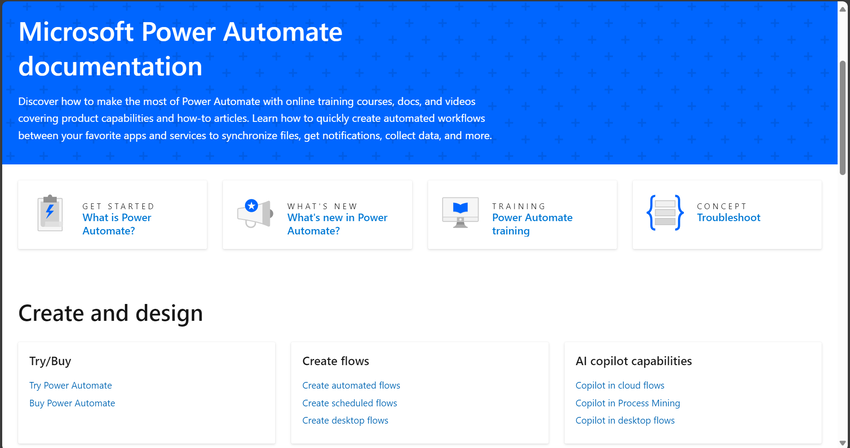
Task: Open 'Power Automate training' link
Action: 532,224
